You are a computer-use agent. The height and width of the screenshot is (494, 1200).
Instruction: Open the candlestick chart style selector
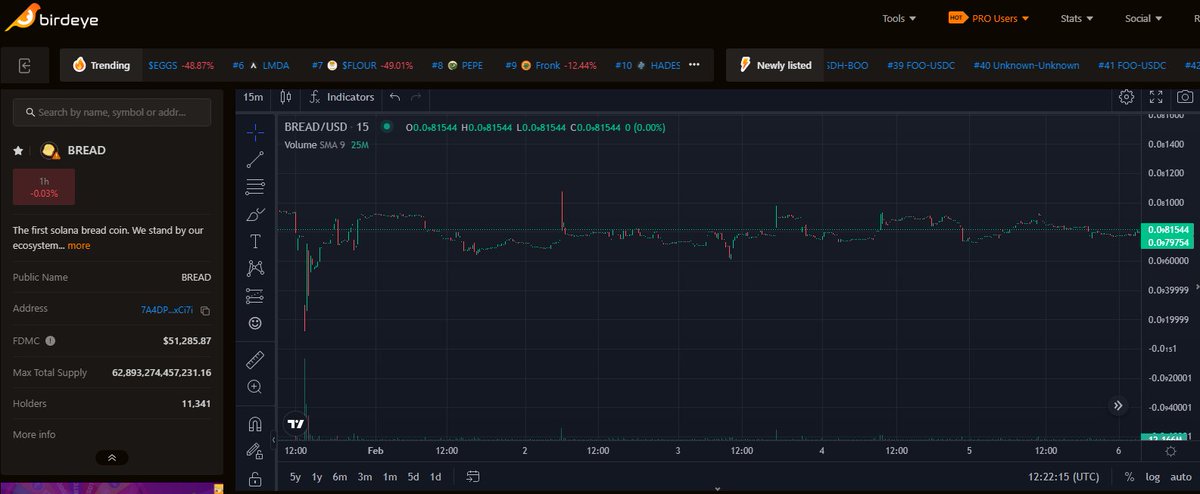(x=286, y=97)
